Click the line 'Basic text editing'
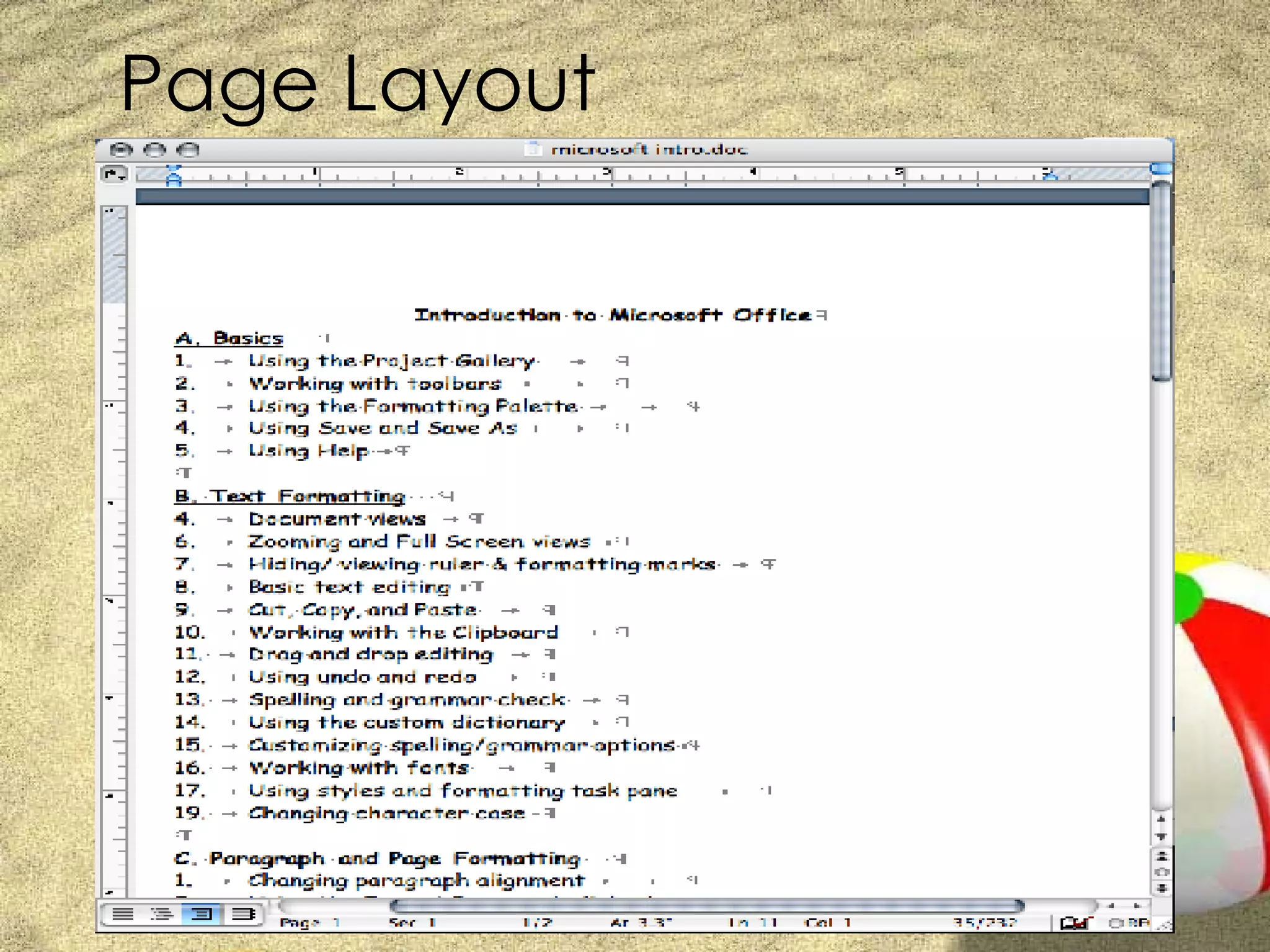 [349, 587]
